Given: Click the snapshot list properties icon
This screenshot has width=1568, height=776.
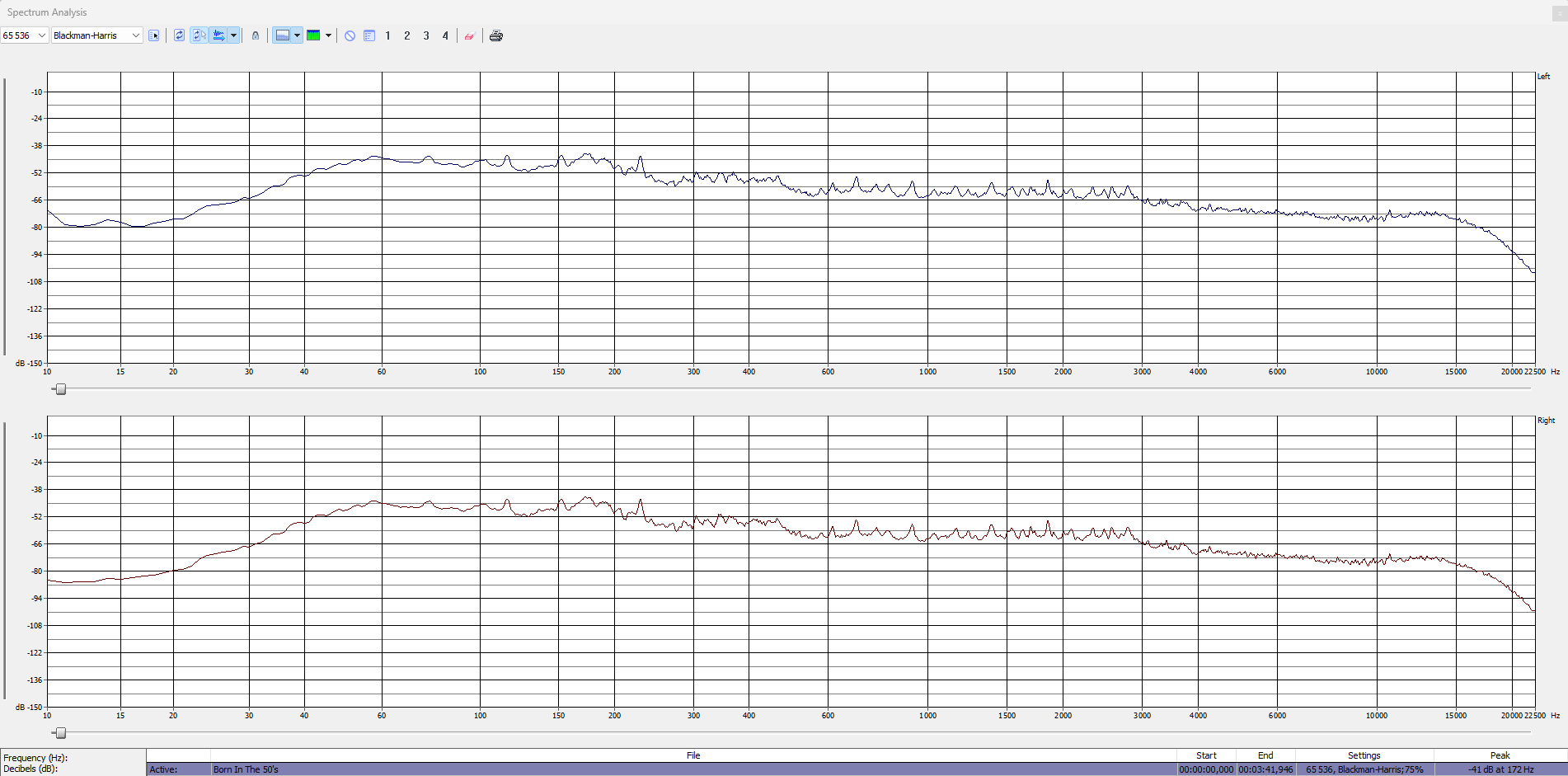Looking at the screenshot, I should click(369, 35).
